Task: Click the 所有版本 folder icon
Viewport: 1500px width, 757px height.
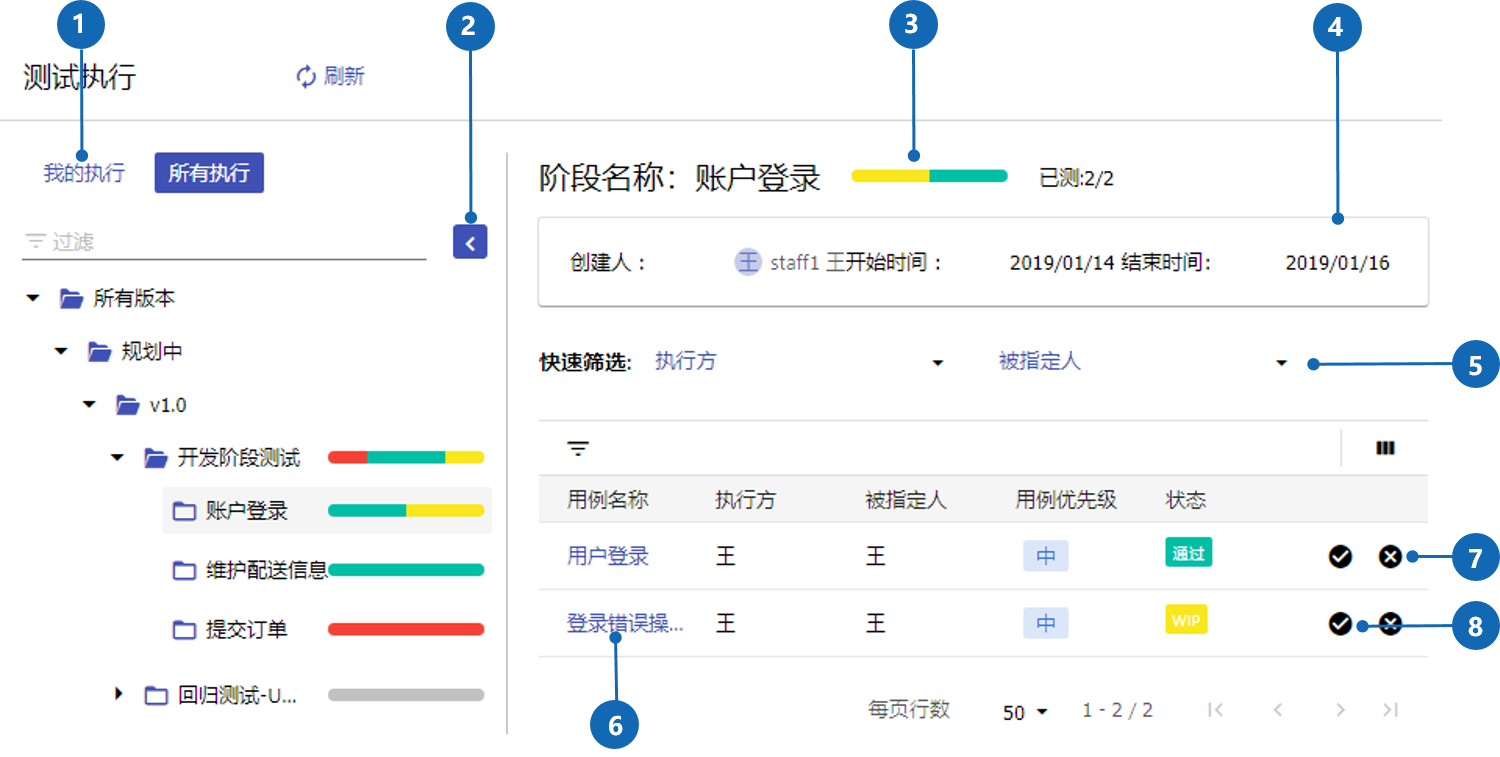Action: [70, 298]
